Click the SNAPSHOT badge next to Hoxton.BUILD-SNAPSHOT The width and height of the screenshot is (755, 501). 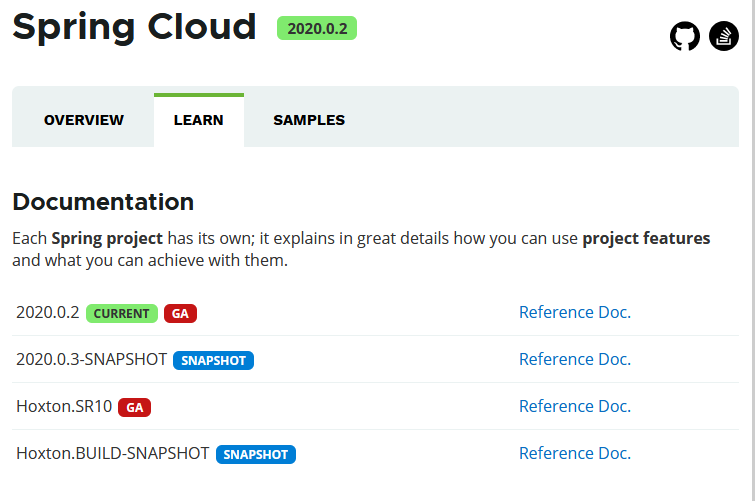[x=256, y=454]
